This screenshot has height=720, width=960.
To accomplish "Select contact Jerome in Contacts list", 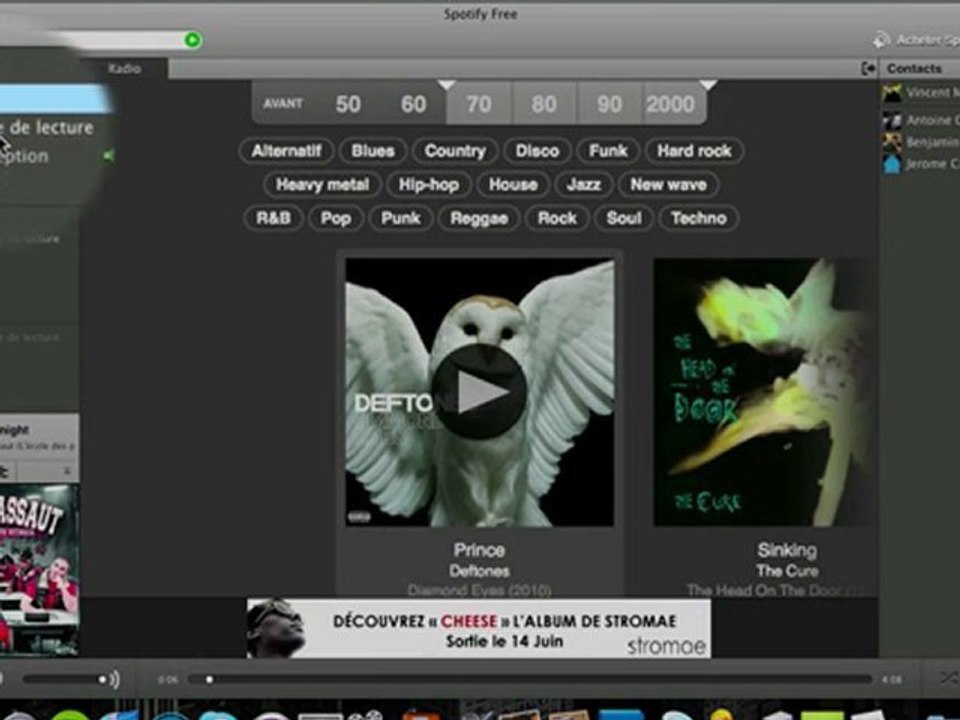I will point(921,164).
